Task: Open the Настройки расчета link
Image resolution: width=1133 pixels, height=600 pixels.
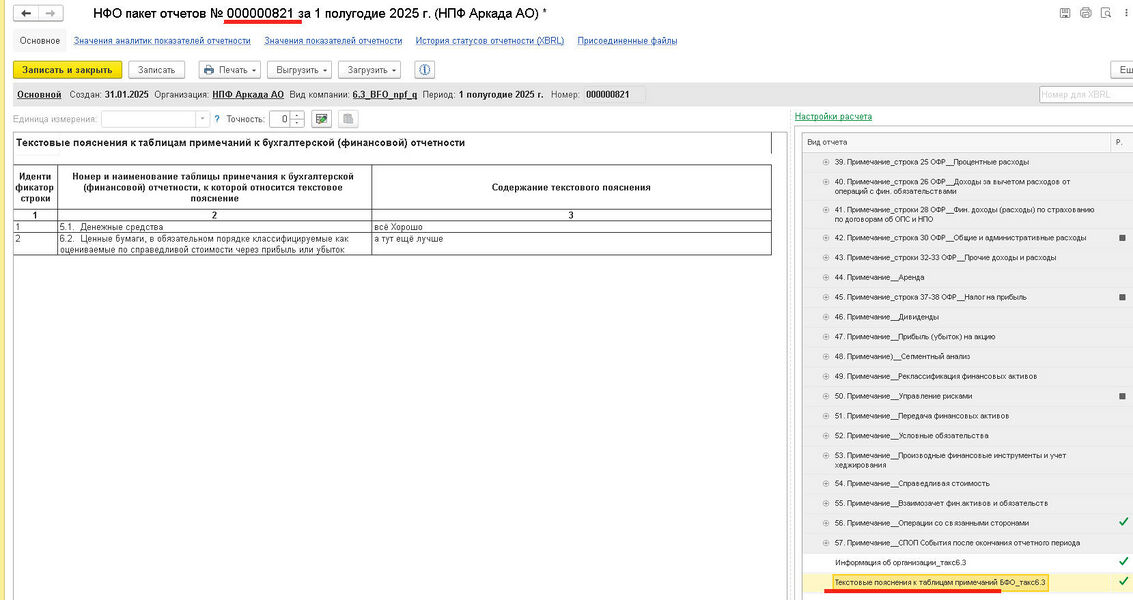Action: [x=833, y=116]
